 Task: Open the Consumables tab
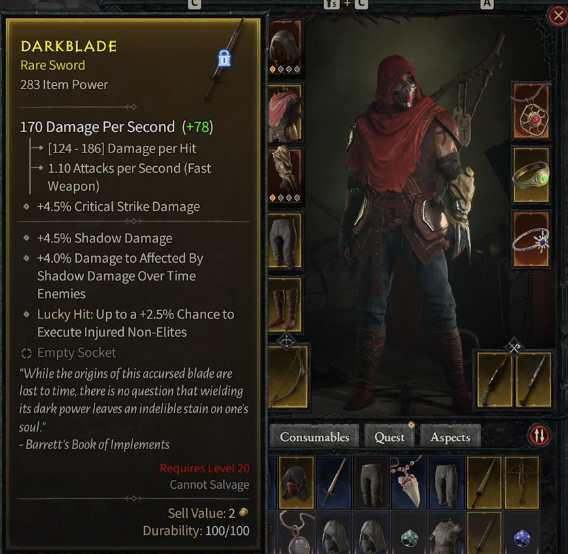tap(314, 437)
